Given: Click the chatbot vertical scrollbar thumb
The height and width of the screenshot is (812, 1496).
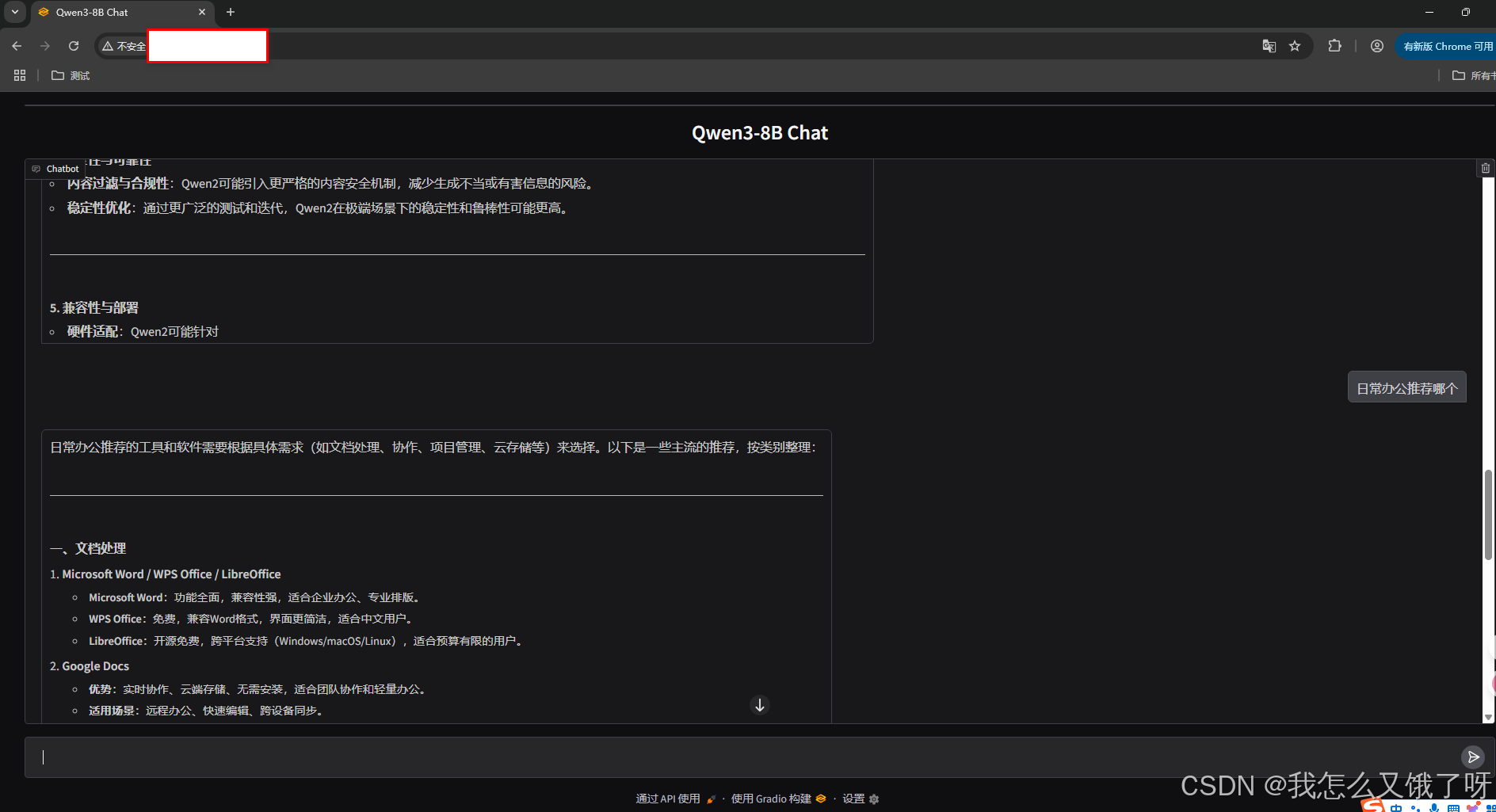Looking at the screenshot, I should (x=1489, y=515).
